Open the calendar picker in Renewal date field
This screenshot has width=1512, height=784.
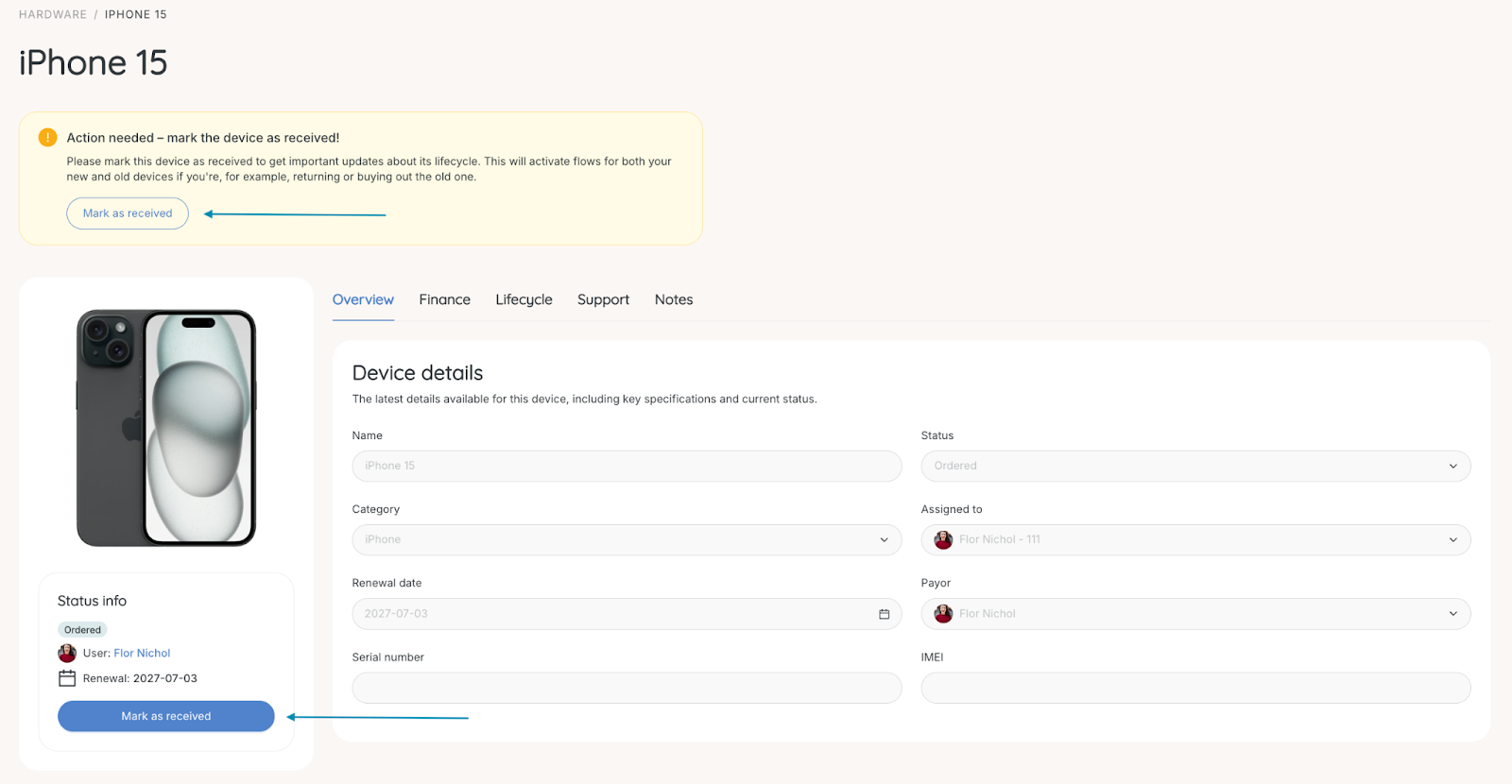[885, 614]
